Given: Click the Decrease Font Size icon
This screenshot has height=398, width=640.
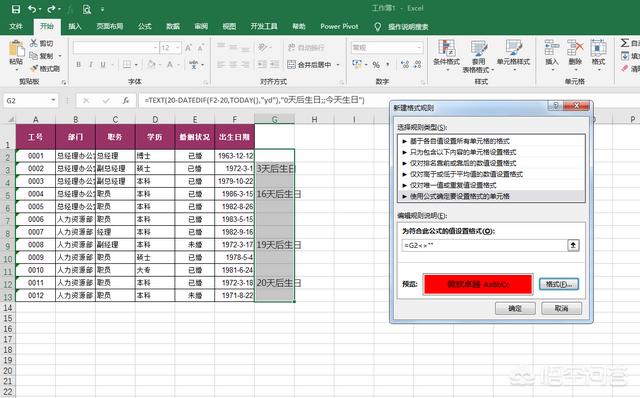Looking at the screenshot, I should click(x=201, y=48).
